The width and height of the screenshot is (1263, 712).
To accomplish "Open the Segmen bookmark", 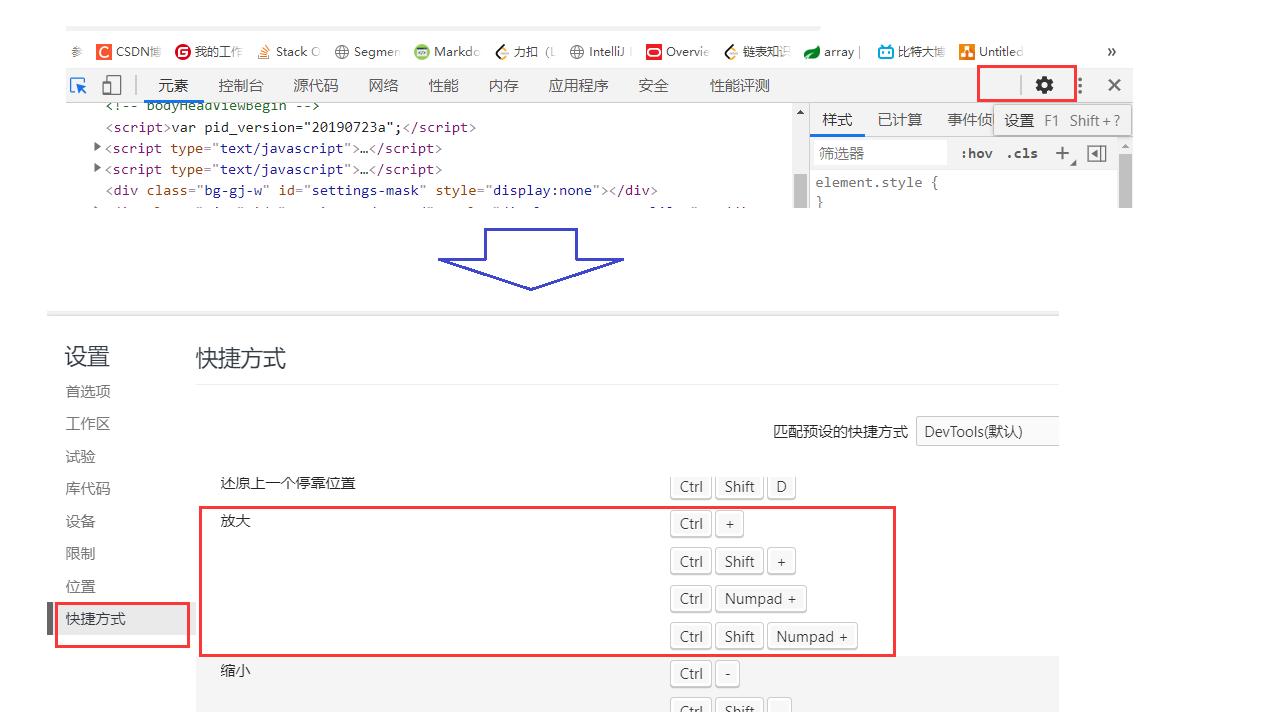I will (366, 52).
